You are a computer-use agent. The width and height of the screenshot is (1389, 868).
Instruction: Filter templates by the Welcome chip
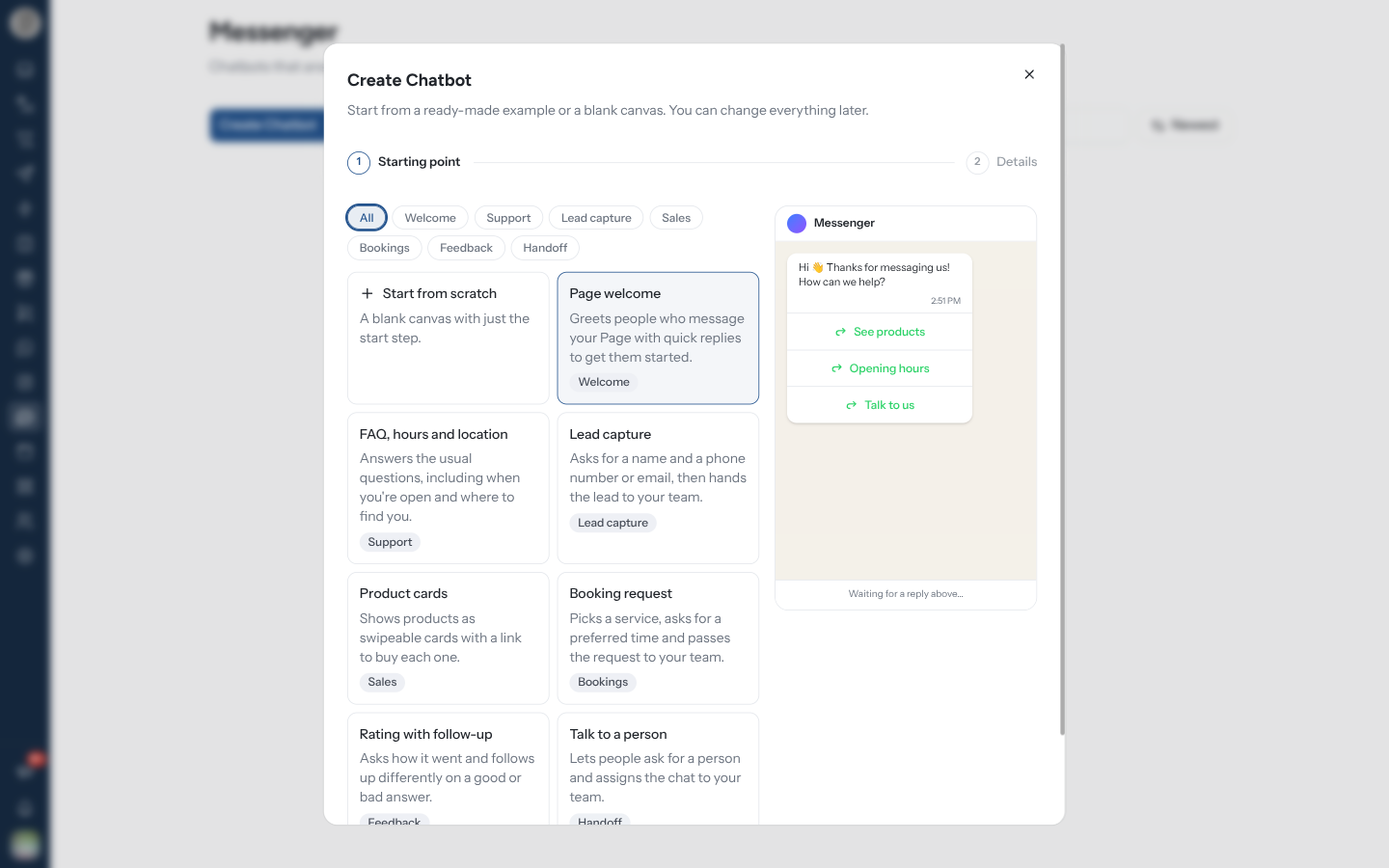pos(430,218)
